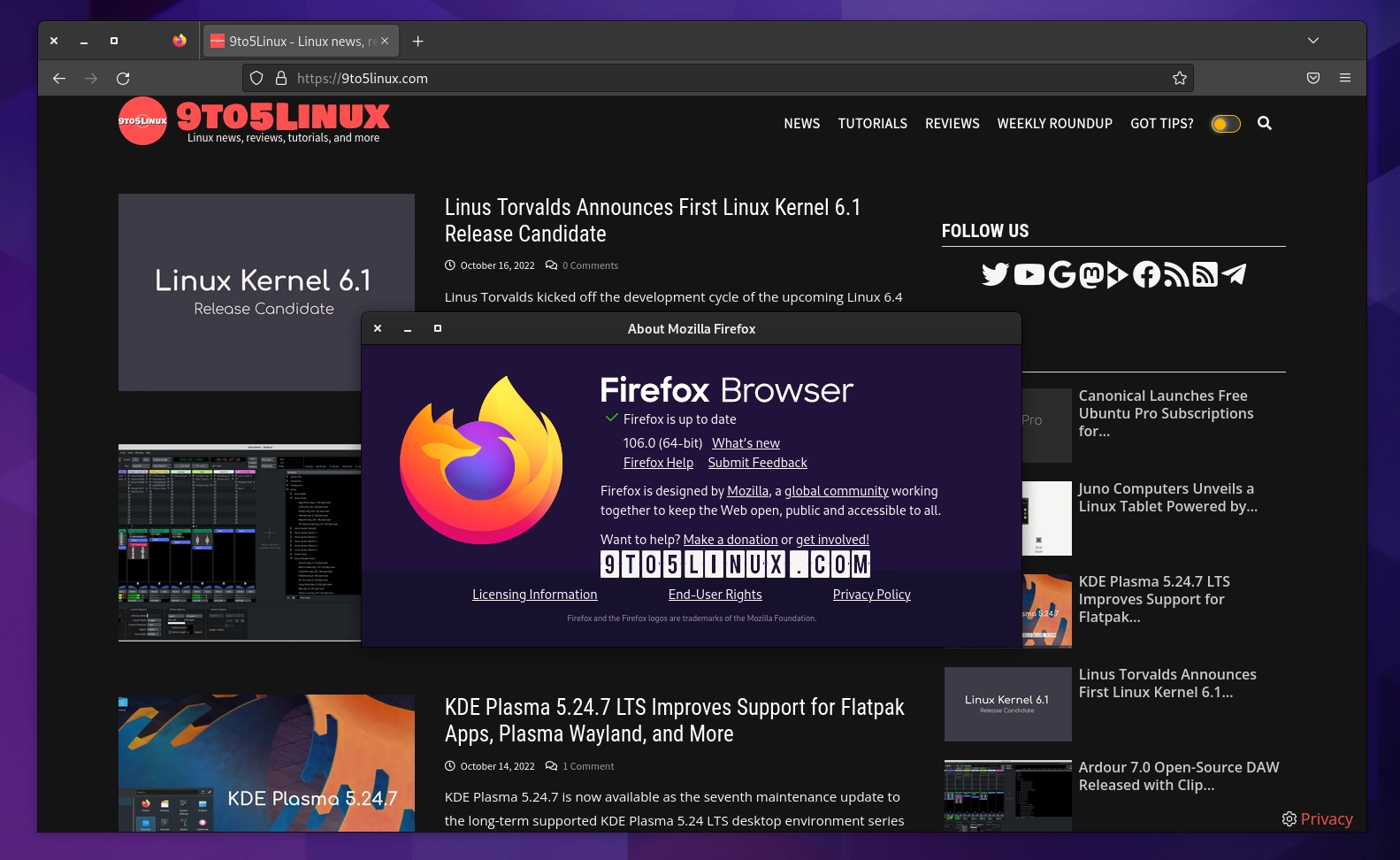Open Ardour 7.0 Open-Source DAW sidebar story
1400x860 pixels.
[x=1179, y=776]
